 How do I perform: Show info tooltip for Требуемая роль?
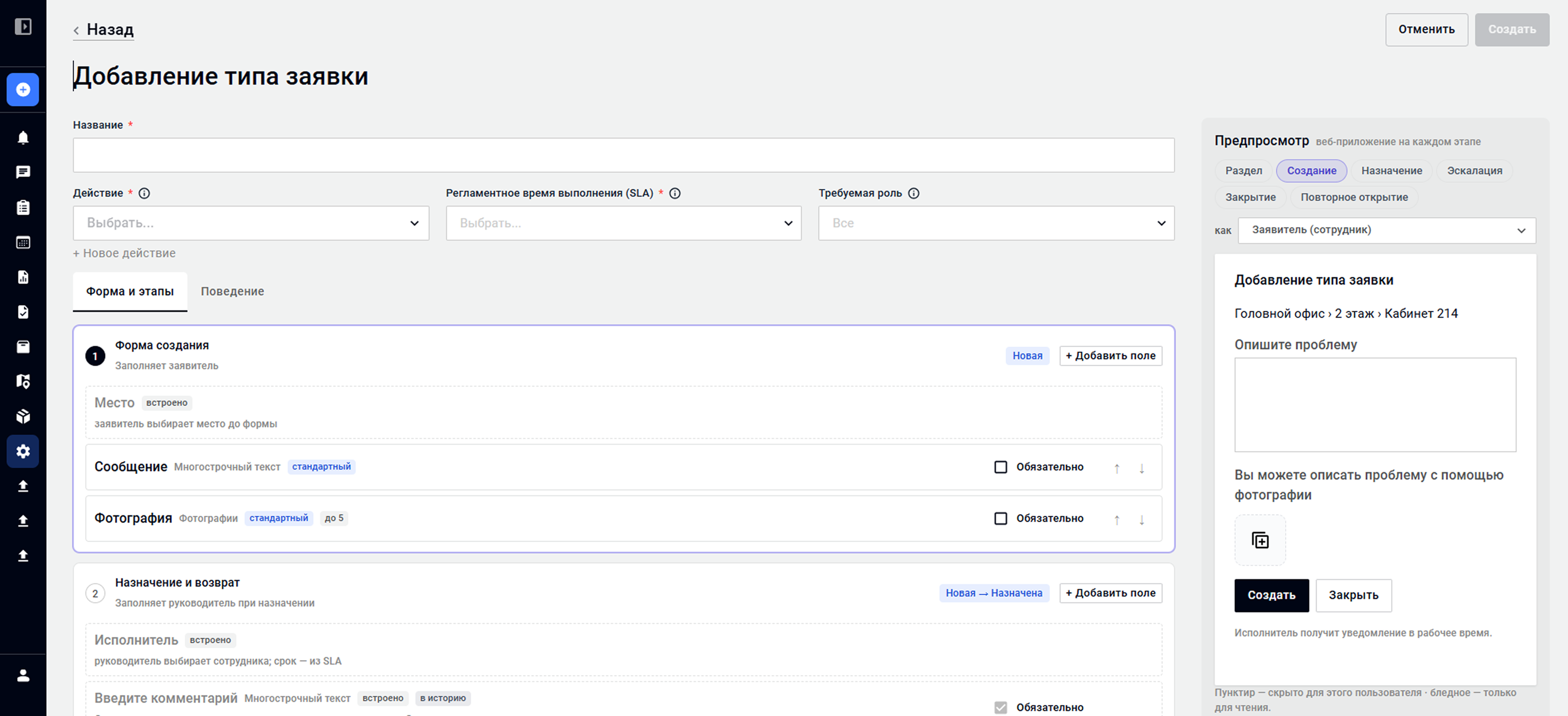click(914, 194)
